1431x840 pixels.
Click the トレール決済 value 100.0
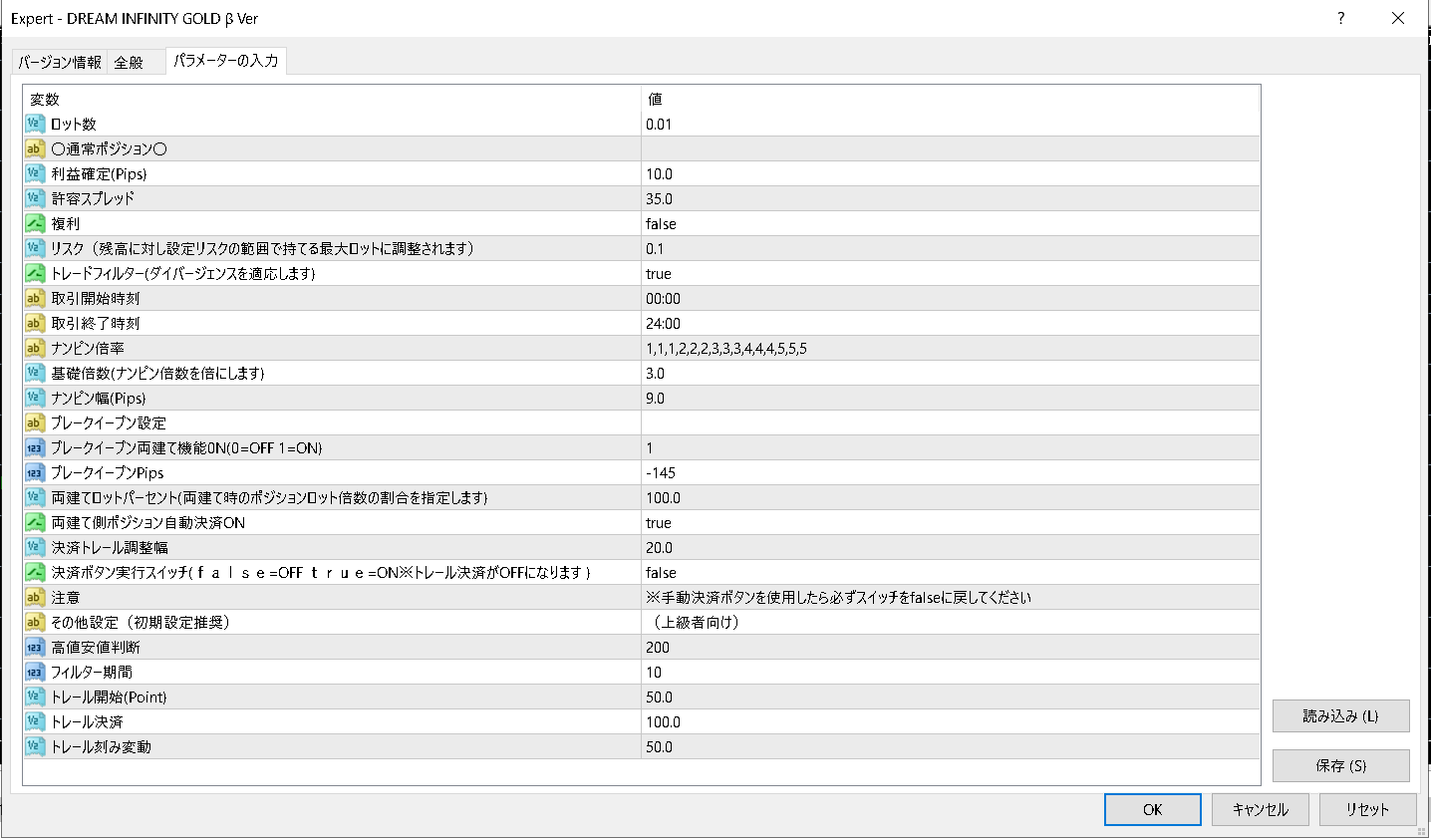coord(663,721)
